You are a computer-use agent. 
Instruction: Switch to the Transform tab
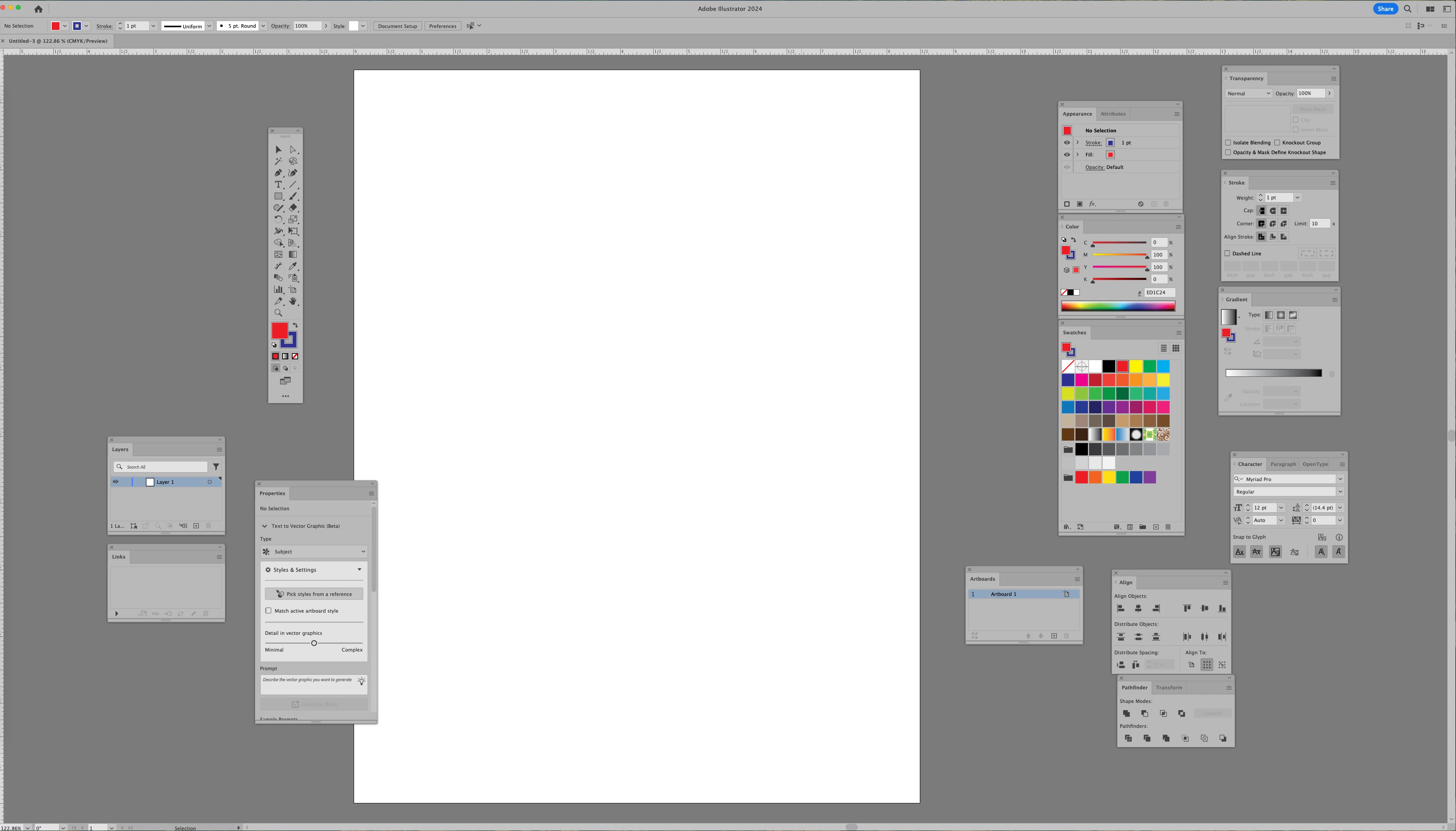[1168, 687]
